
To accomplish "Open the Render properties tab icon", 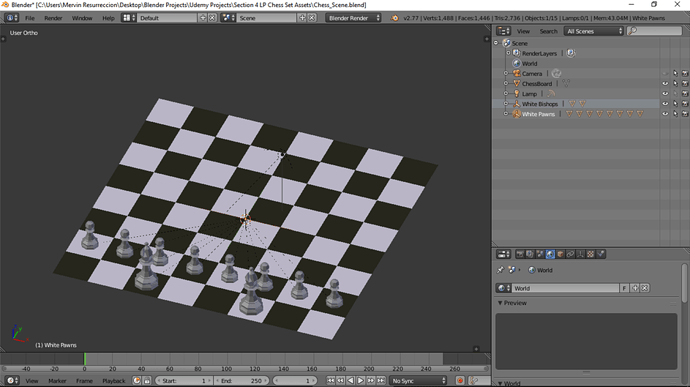I will tap(520, 254).
